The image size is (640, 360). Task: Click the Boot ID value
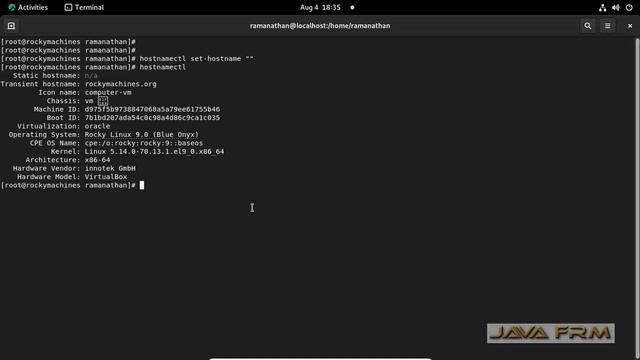pos(152,118)
